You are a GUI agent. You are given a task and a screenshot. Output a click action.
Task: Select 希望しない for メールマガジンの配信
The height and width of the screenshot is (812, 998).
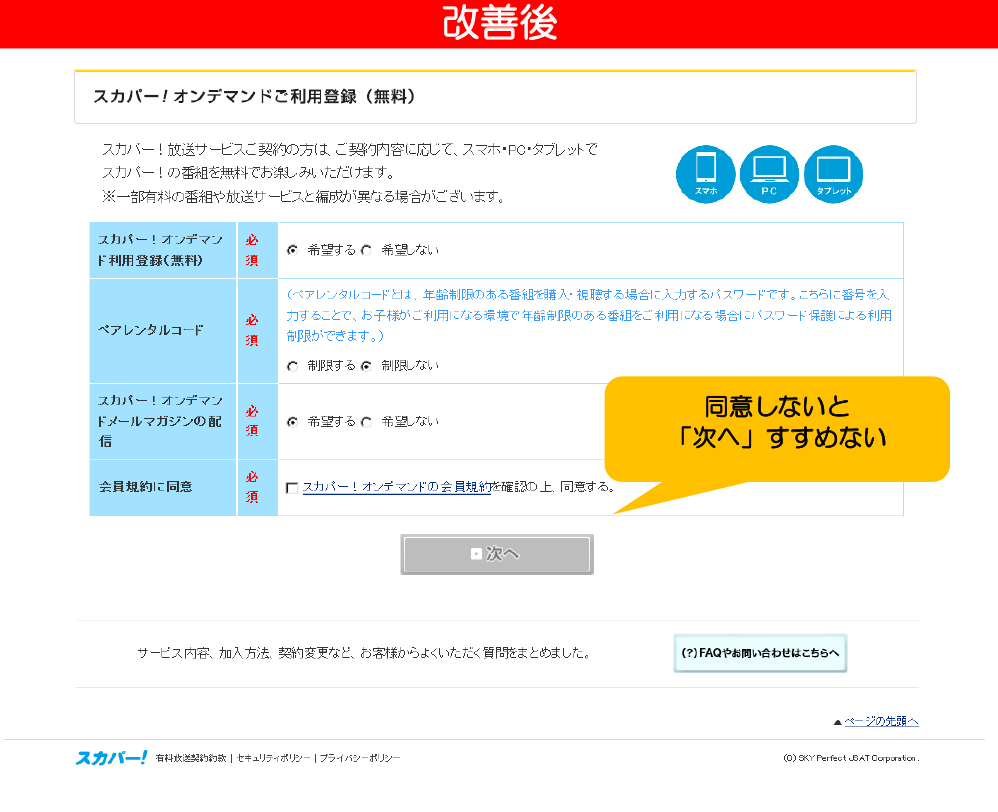pos(367,422)
